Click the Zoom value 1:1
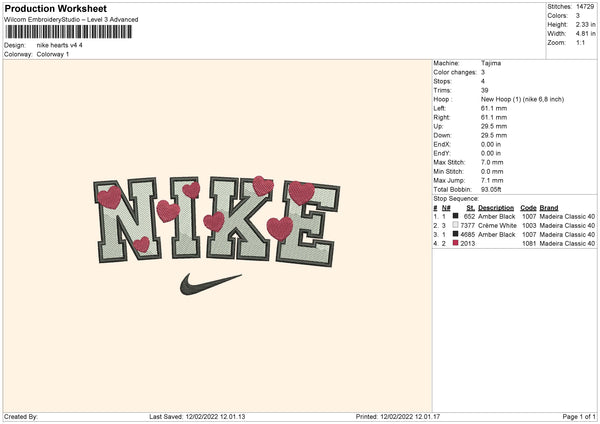 coord(580,42)
